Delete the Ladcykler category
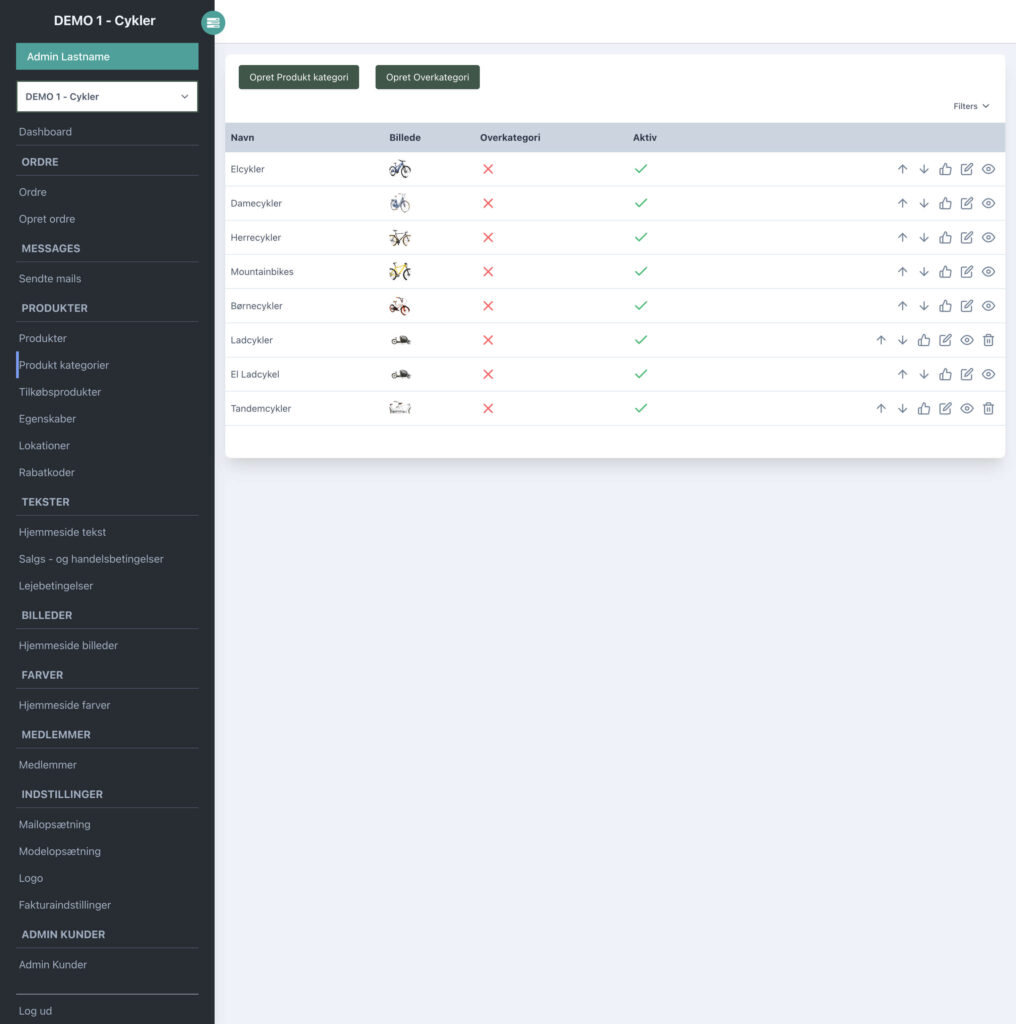The width and height of the screenshot is (1016, 1024). pyautogui.click(x=988, y=340)
